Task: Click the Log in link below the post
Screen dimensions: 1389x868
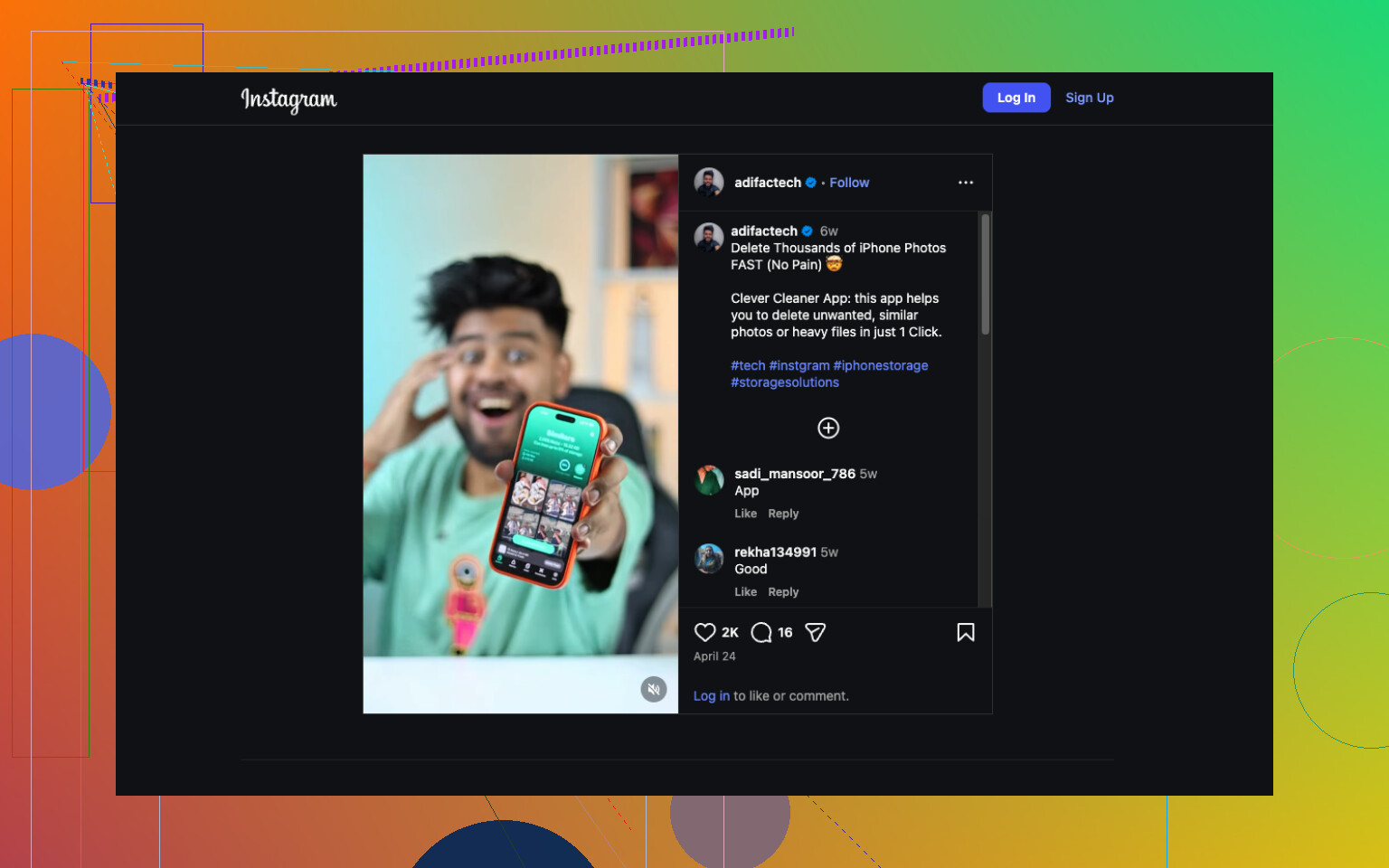Action: (x=712, y=696)
